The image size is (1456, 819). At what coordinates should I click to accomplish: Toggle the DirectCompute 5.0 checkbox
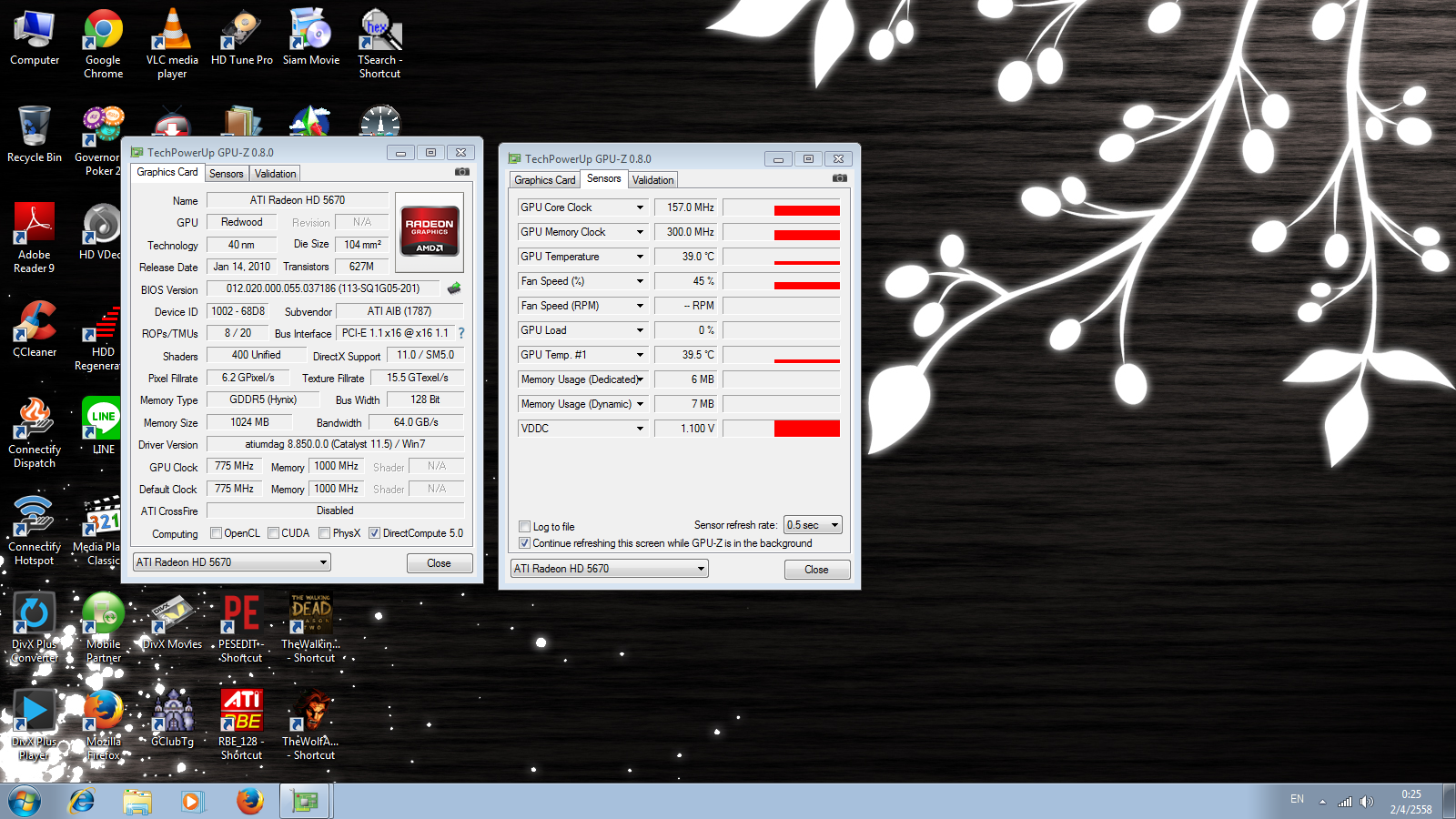pos(374,533)
